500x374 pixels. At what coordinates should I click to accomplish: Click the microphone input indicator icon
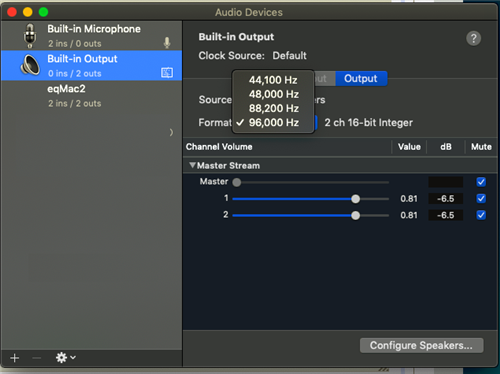point(167,43)
